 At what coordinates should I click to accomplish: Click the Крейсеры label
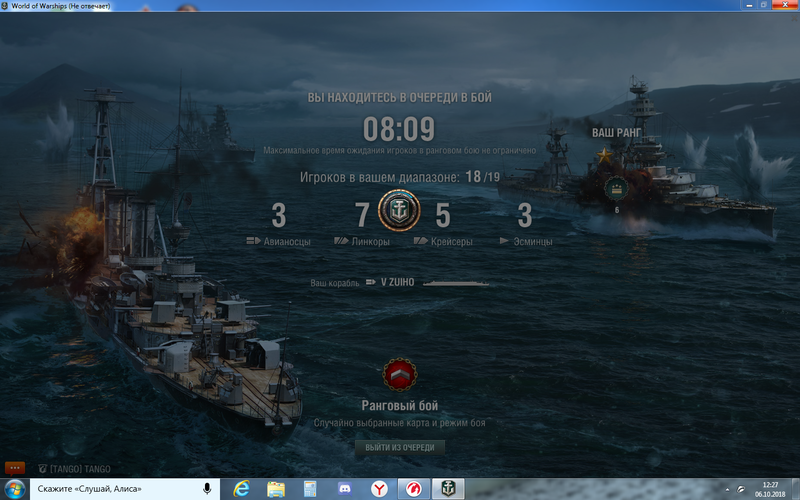[452, 241]
